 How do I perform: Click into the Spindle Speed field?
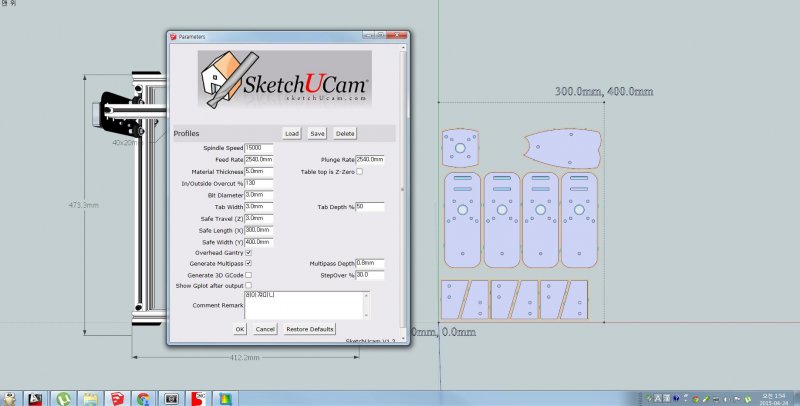(x=259, y=148)
